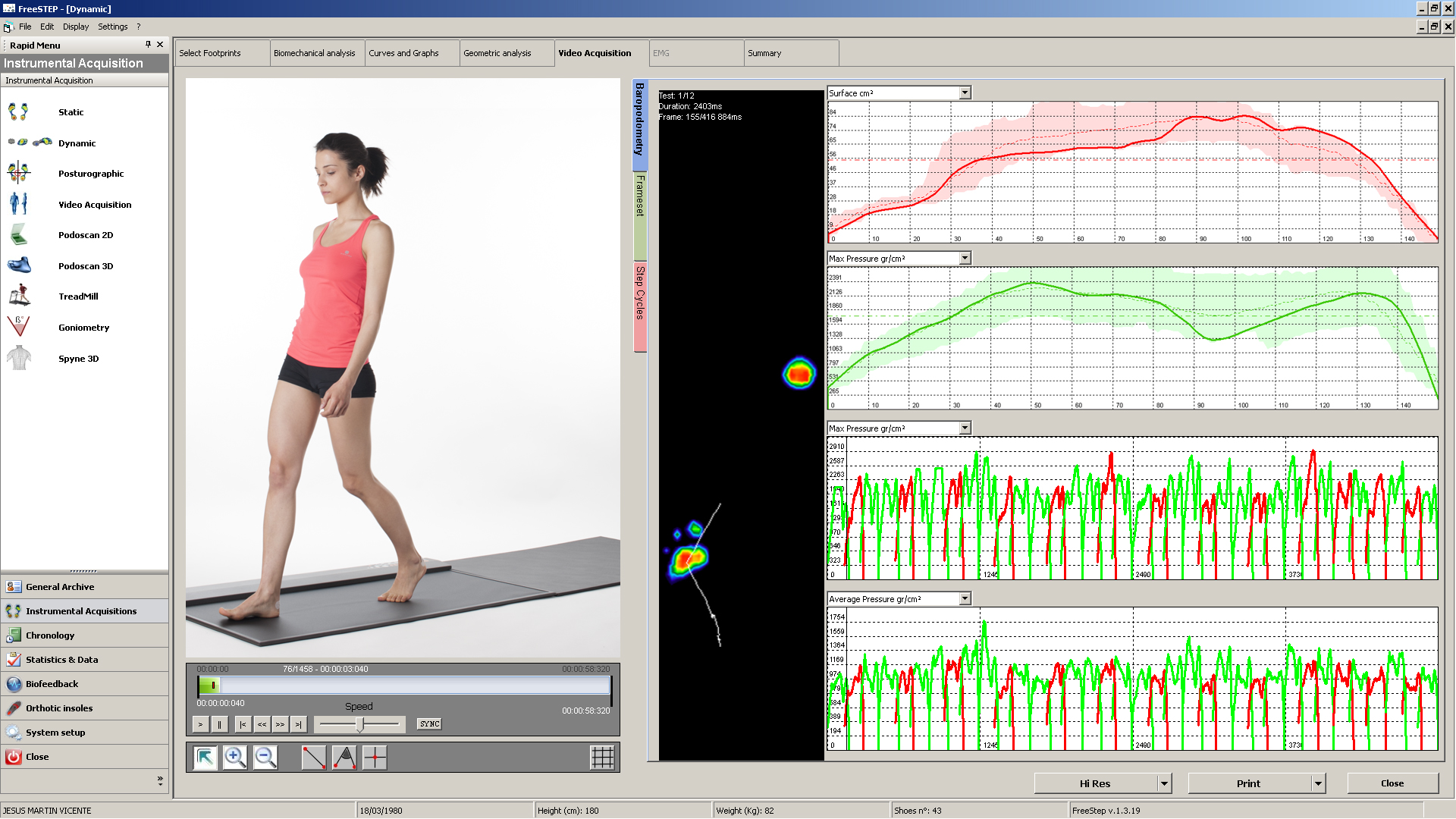The image size is (1456, 819).
Task: Open the Average Pressure graph dropdown
Action: click(x=965, y=599)
